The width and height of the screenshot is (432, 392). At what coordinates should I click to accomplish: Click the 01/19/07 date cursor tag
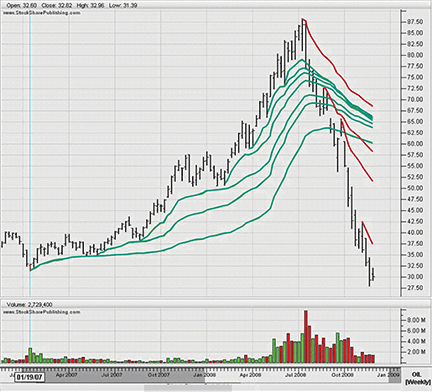pyautogui.click(x=30, y=377)
